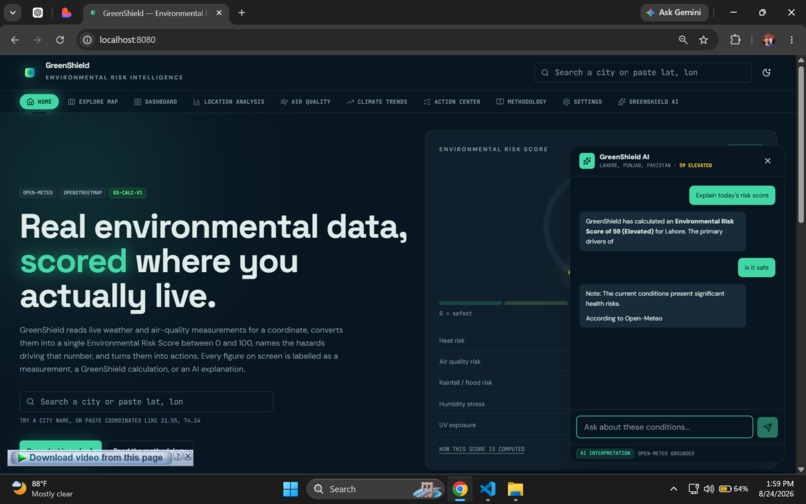Image resolution: width=806 pixels, height=504 pixels.
Task: Click the GS-CALC-V1 tag badge
Action: click(127, 193)
